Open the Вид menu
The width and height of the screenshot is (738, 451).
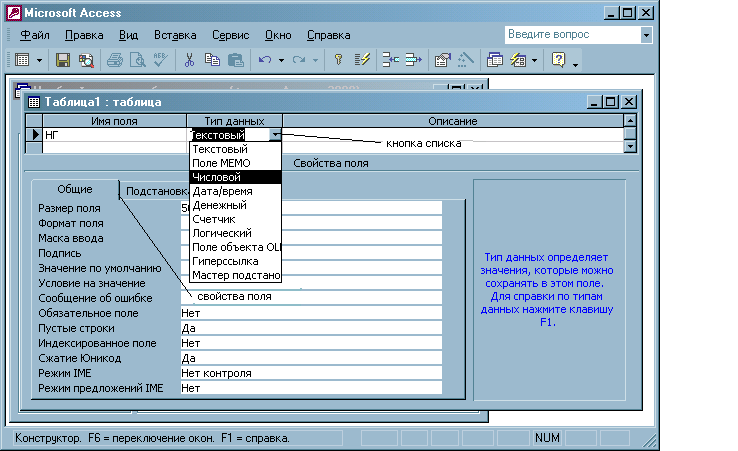128,35
